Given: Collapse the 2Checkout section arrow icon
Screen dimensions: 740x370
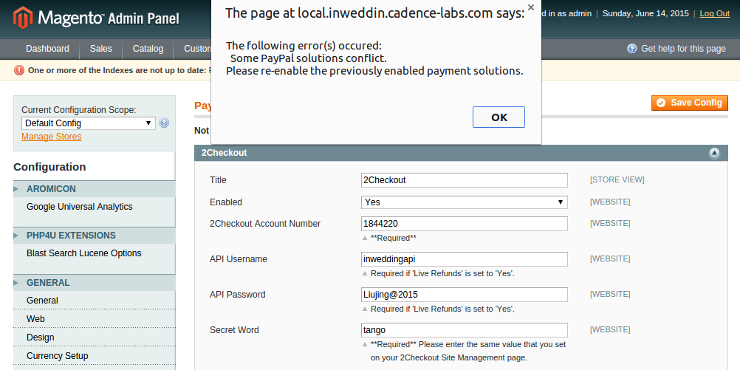Looking at the screenshot, I should pos(715,153).
